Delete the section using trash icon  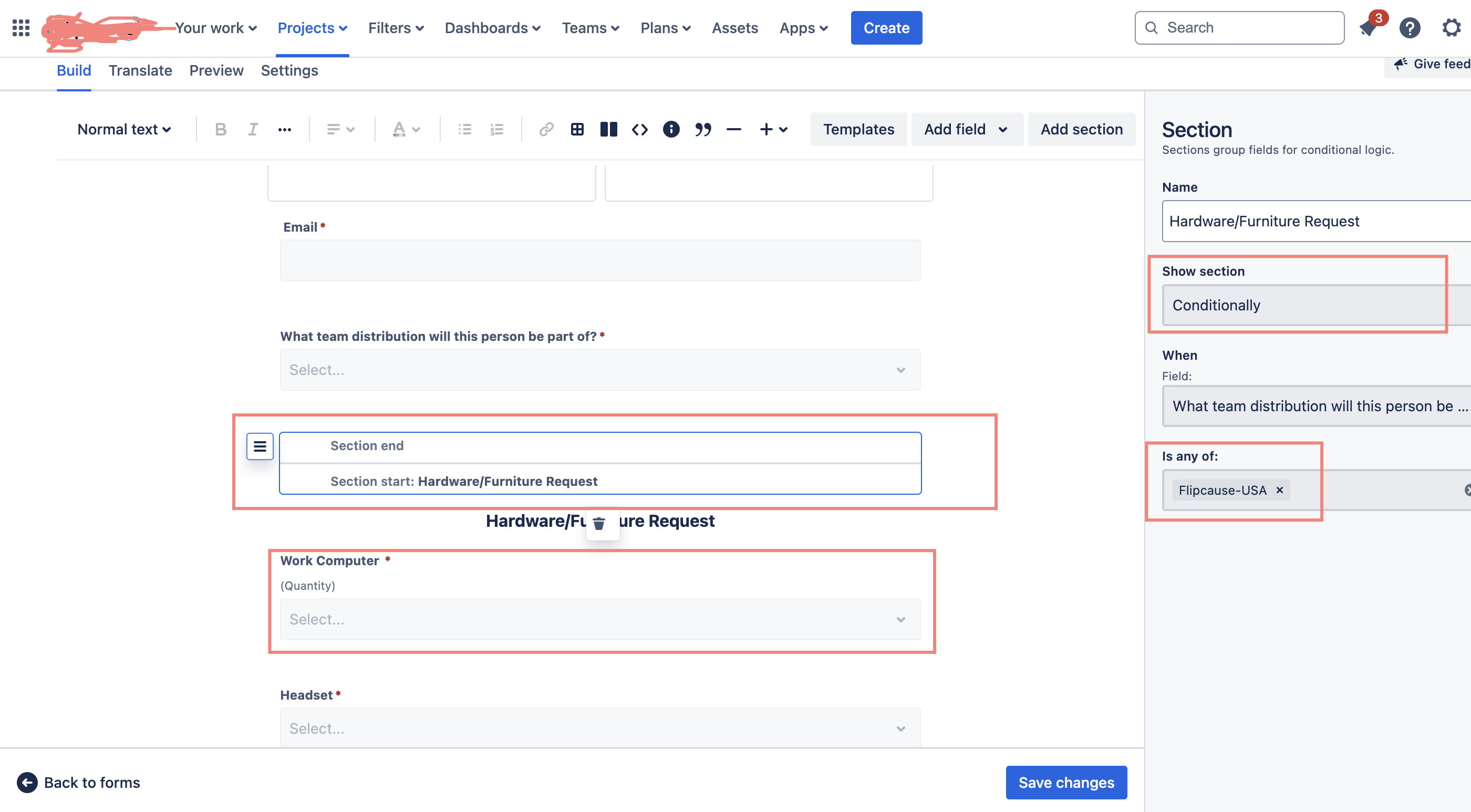click(x=598, y=523)
